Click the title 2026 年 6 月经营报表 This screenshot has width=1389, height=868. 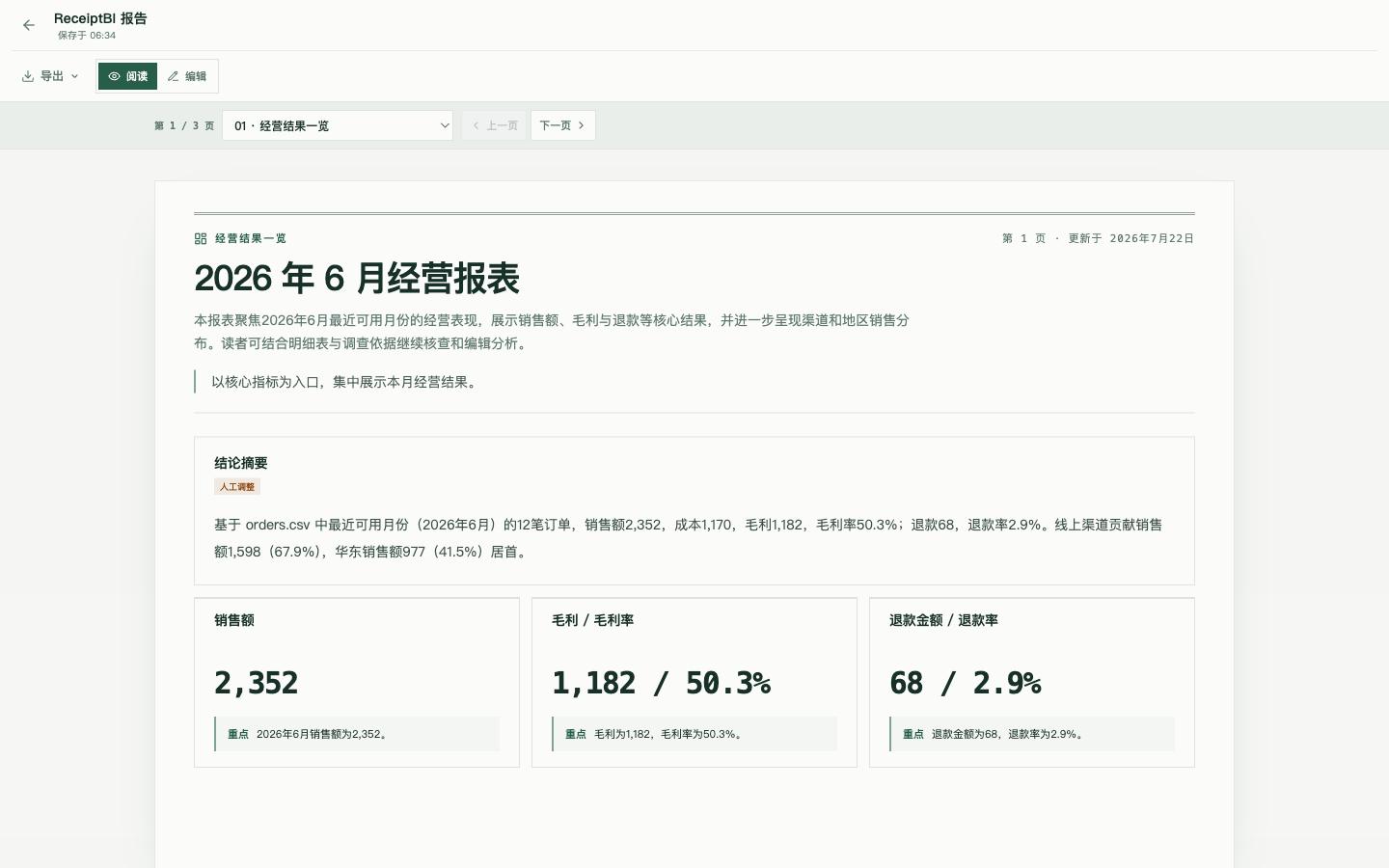(357, 279)
